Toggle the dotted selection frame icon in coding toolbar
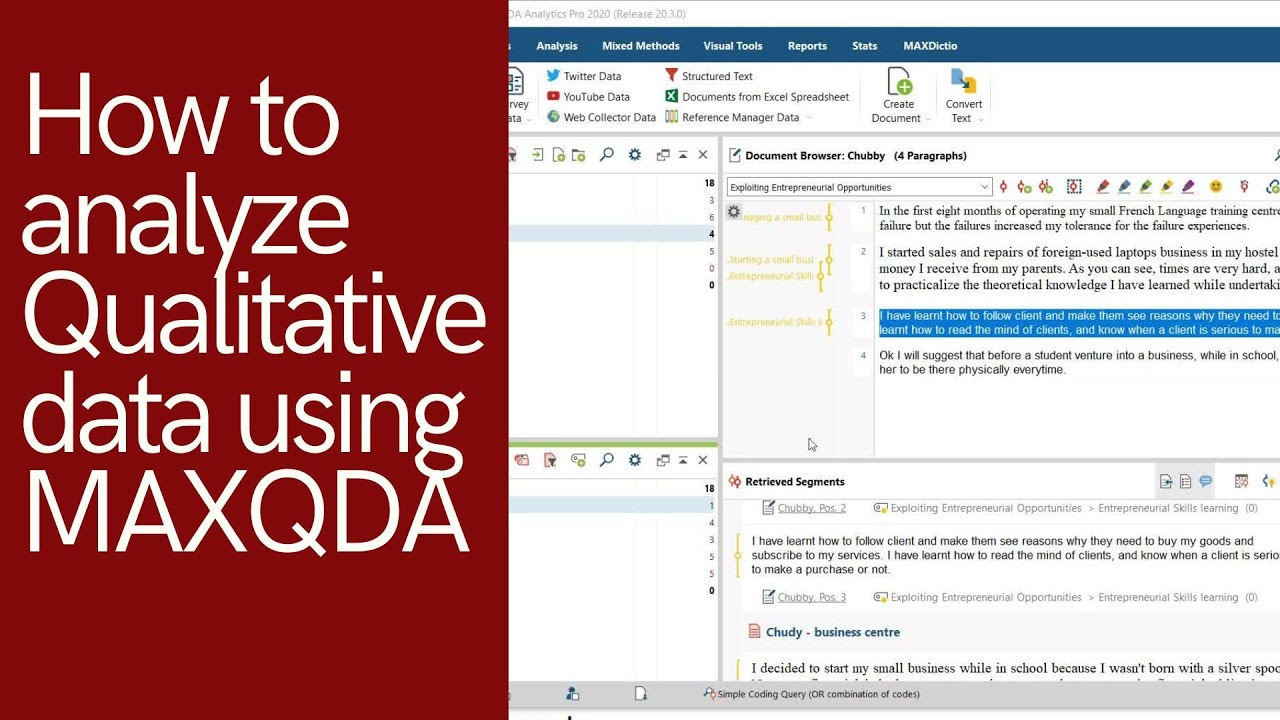The height and width of the screenshot is (720, 1280). click(1074, 187)
